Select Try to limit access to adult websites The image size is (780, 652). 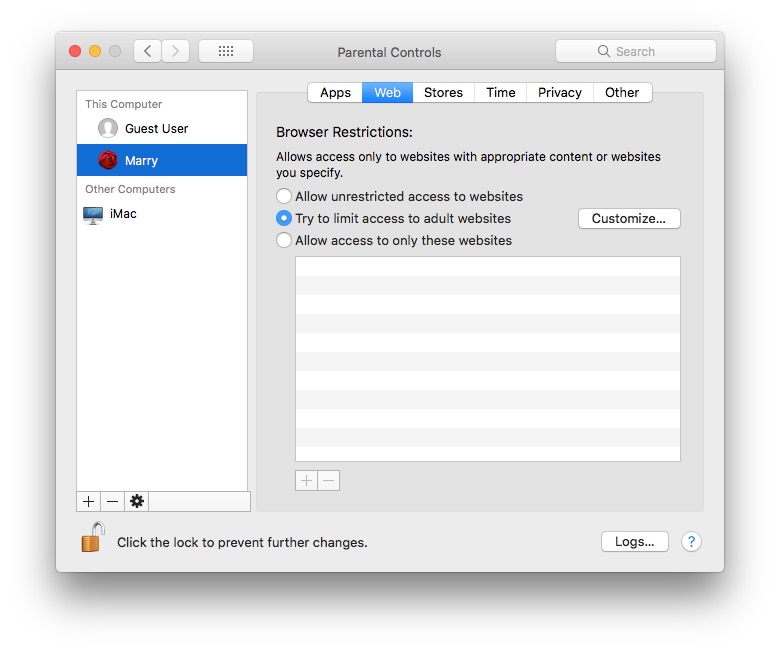[x=285, y=219]
